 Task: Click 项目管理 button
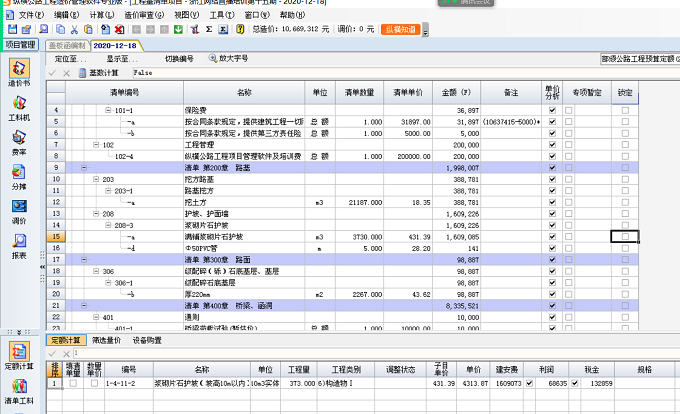(x=22, y=45)
